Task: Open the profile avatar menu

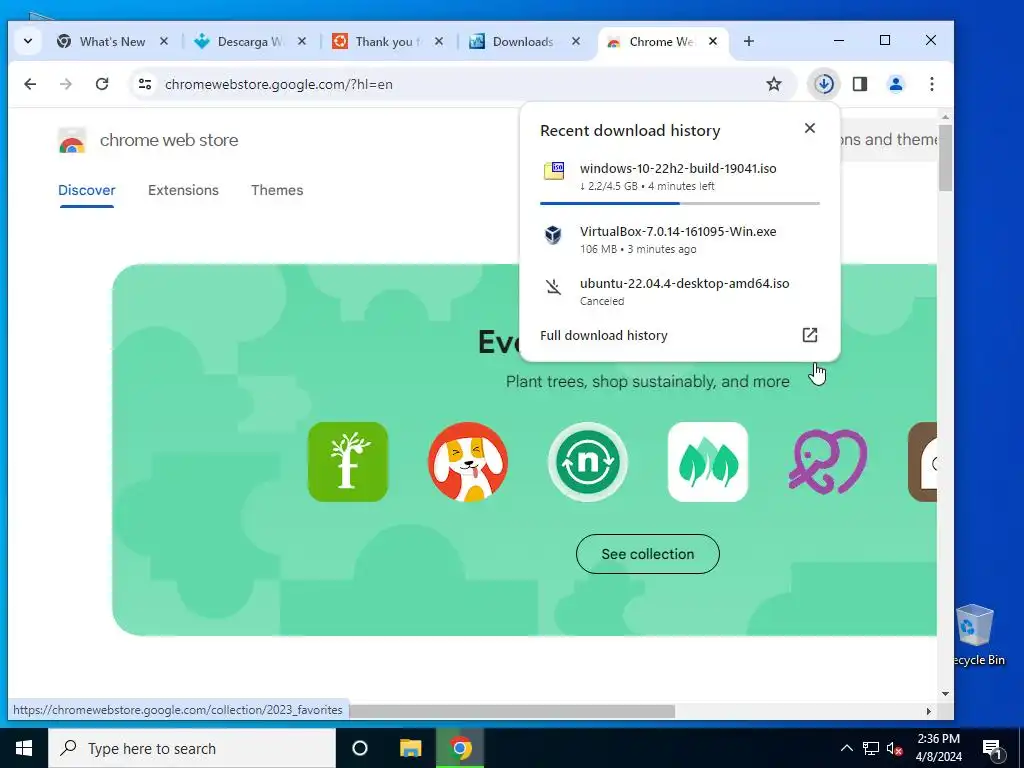Action: coord(896,84)
